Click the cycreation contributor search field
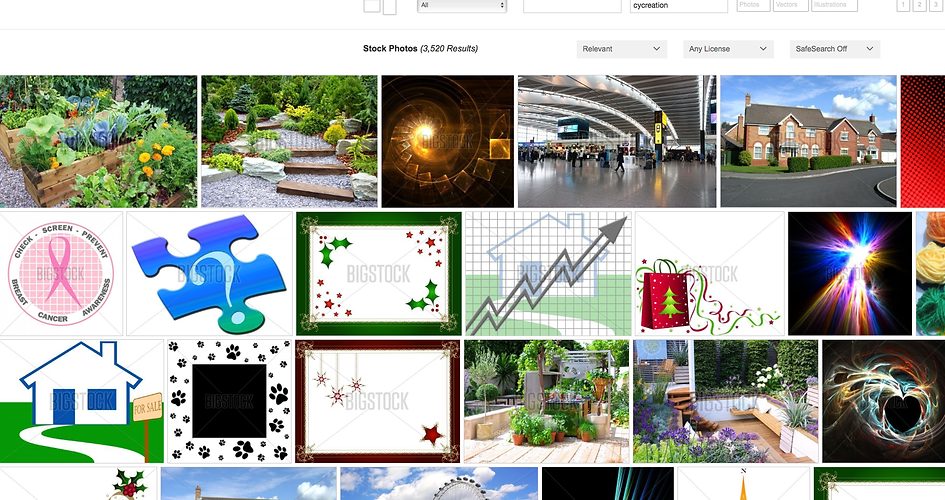 click(x=679, y=5)
